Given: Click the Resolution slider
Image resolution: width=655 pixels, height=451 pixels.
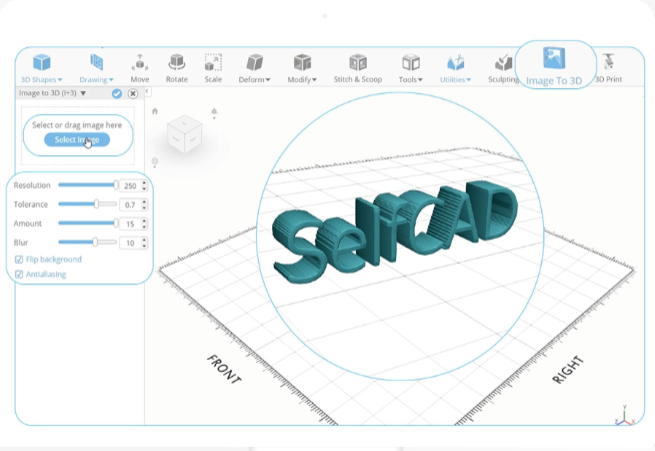Looking at the screenshot, I should click(88, 185).
